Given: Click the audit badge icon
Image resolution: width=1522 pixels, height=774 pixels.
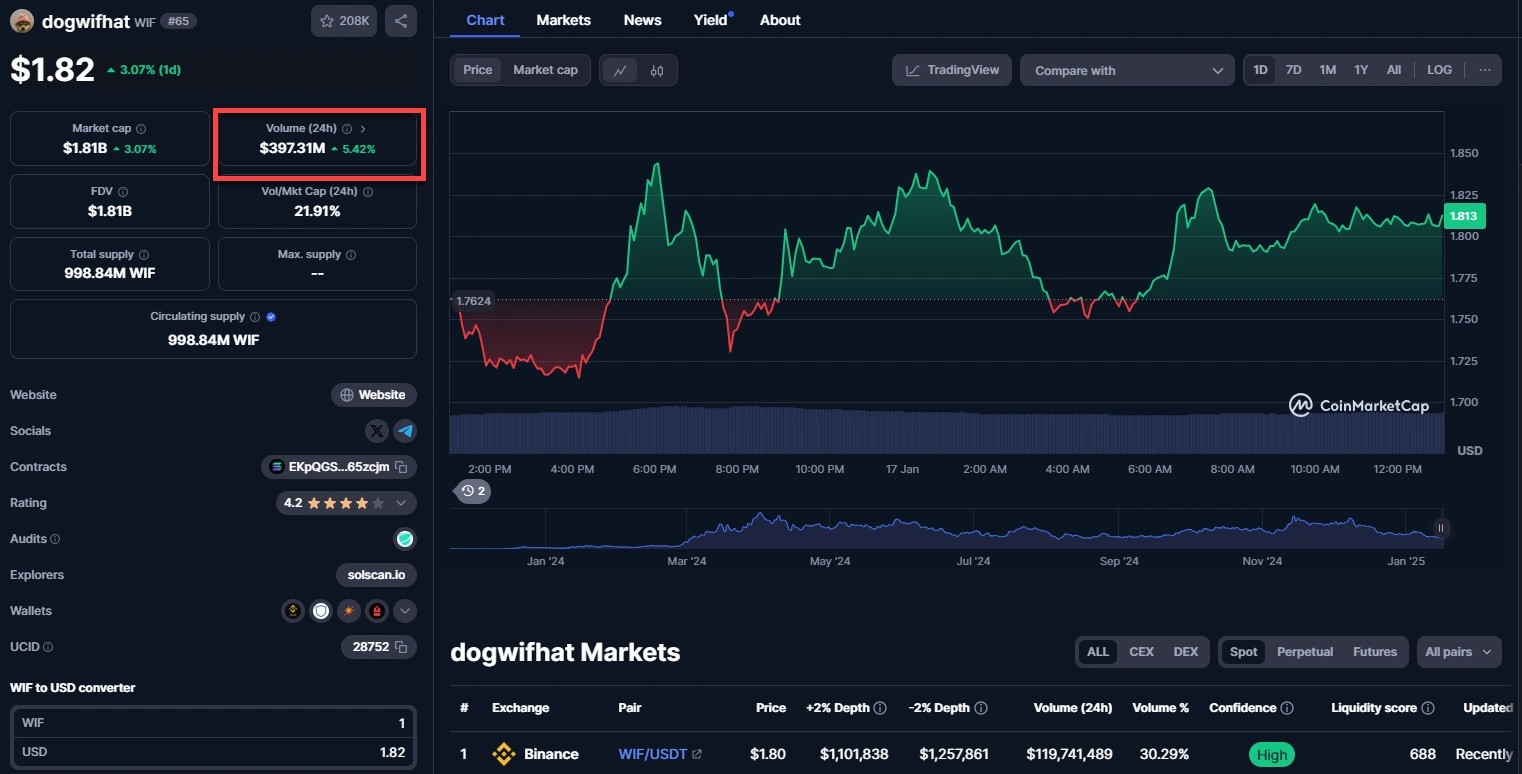Looking at the screenshot, I should tap(405, 539).
